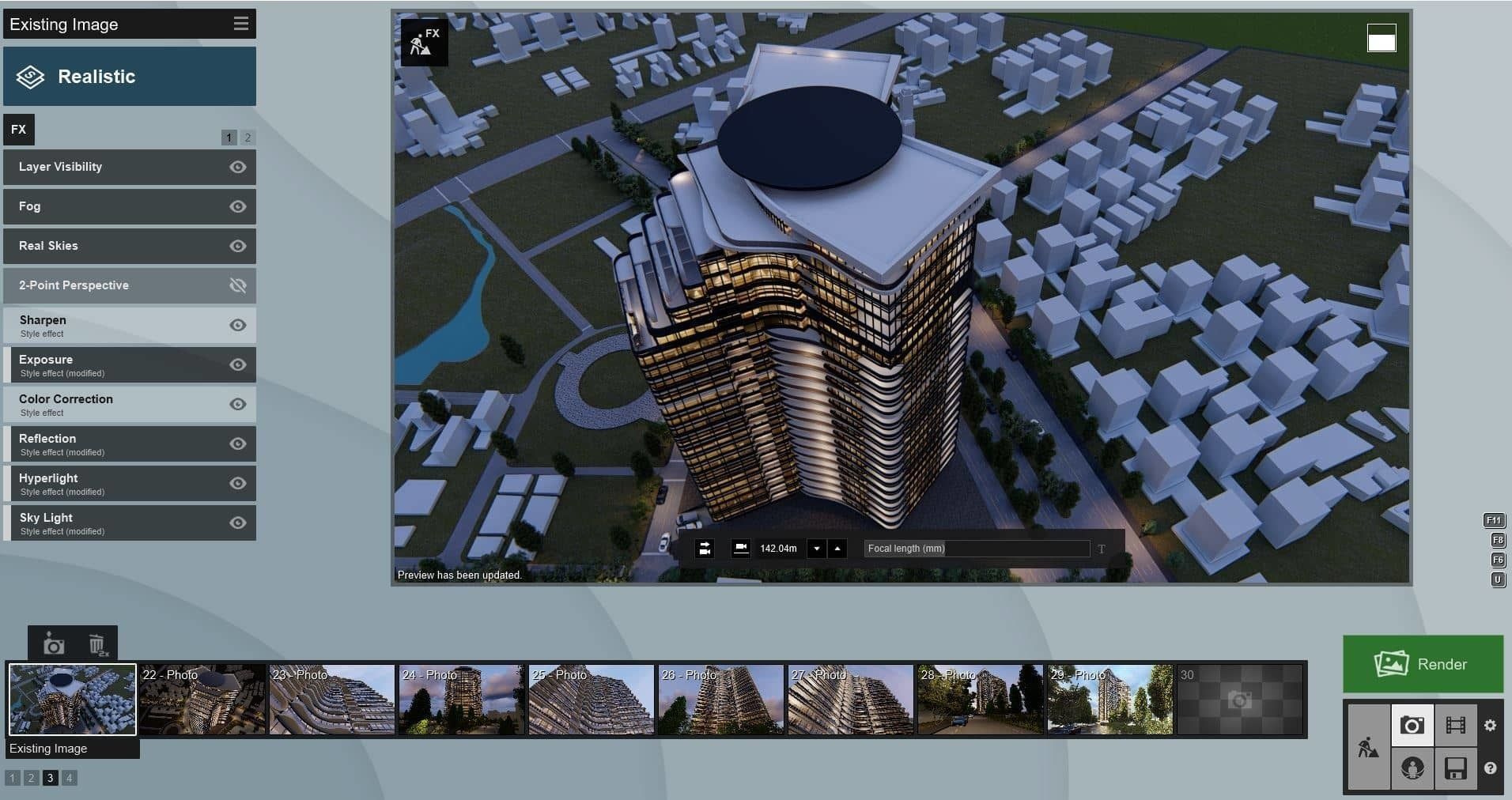This screenshot has width=1512, height=800.
Task: Select the 22 - Photo thumbnail
Action: point(202,700)
